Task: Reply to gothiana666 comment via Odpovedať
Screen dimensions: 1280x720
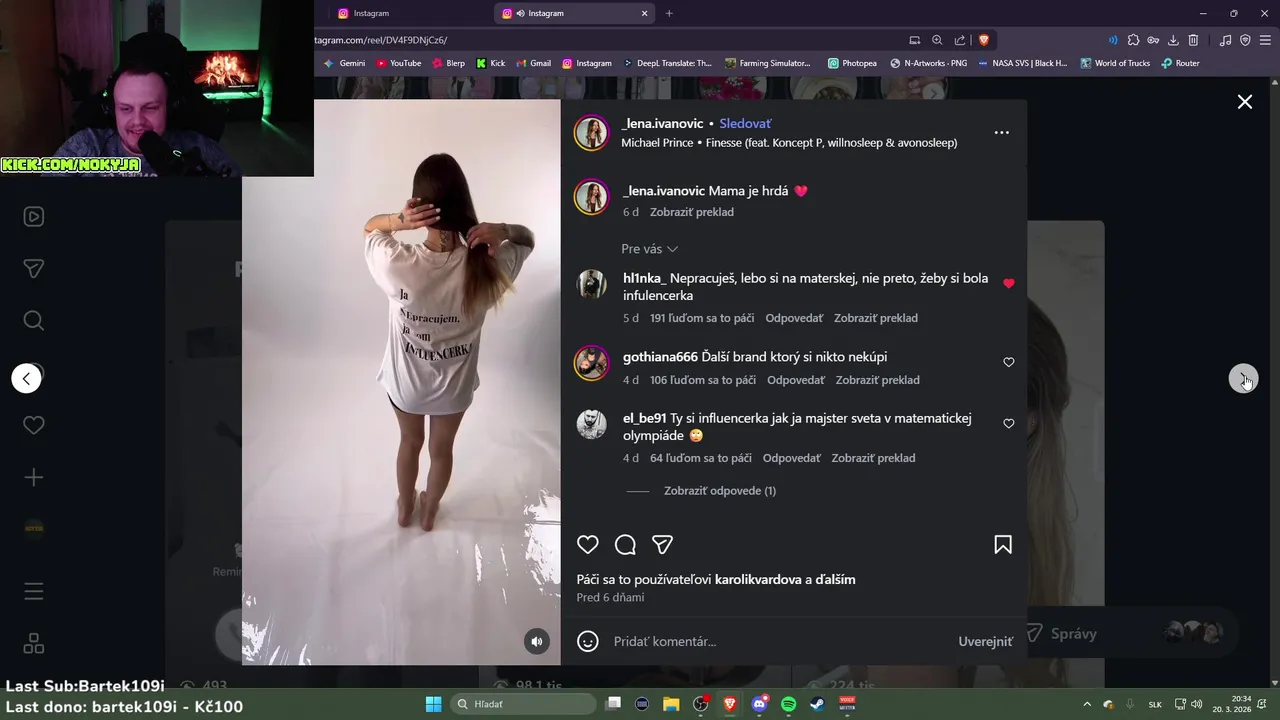Action: point(796,380)
